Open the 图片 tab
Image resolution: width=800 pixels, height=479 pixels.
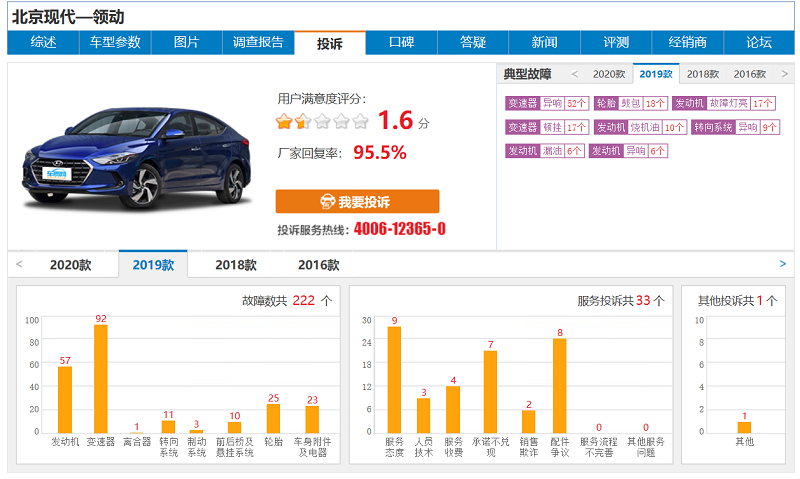187,42
